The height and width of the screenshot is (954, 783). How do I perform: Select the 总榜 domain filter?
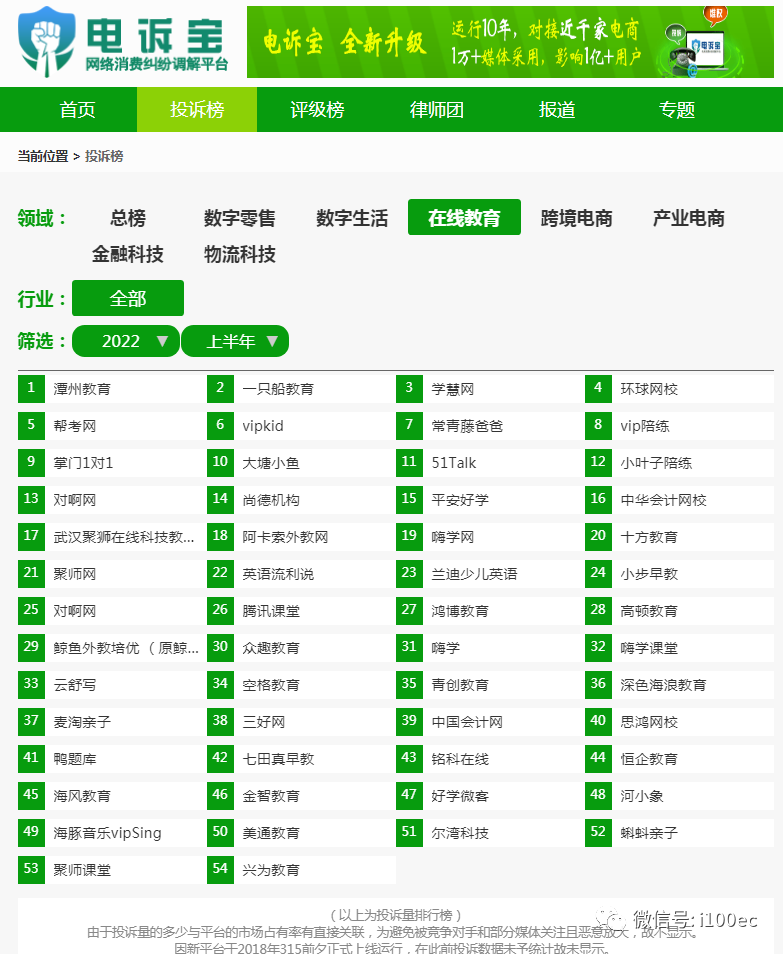(128, 218)
